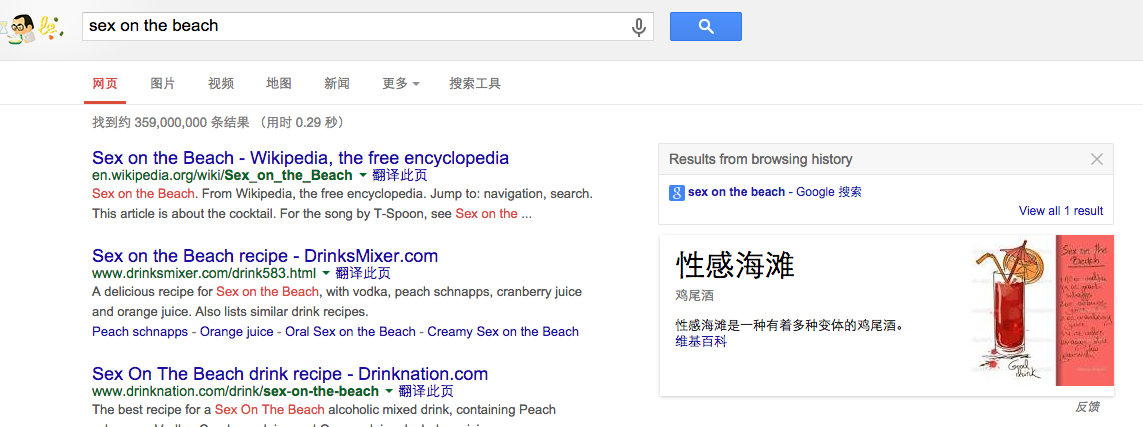Open 搜索工具 search tools

coord(475,84)
